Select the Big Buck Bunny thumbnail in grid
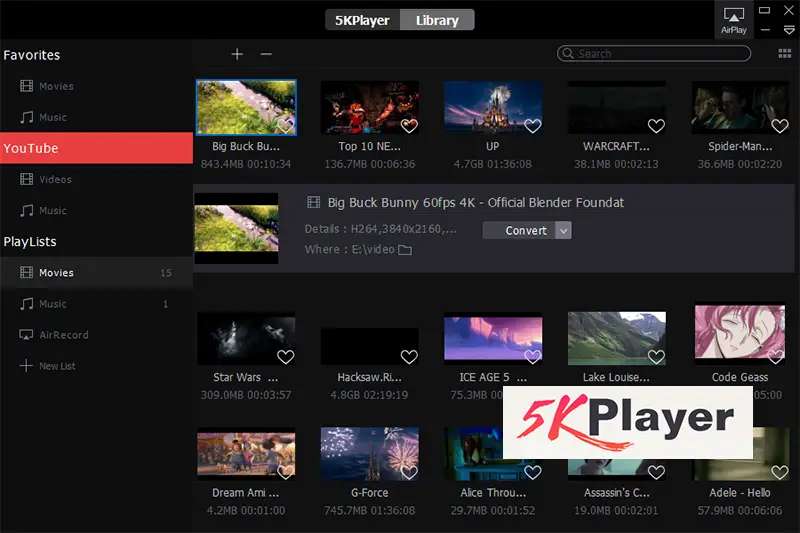This screenshot has height=533, width=800. (x=246, y=107)
